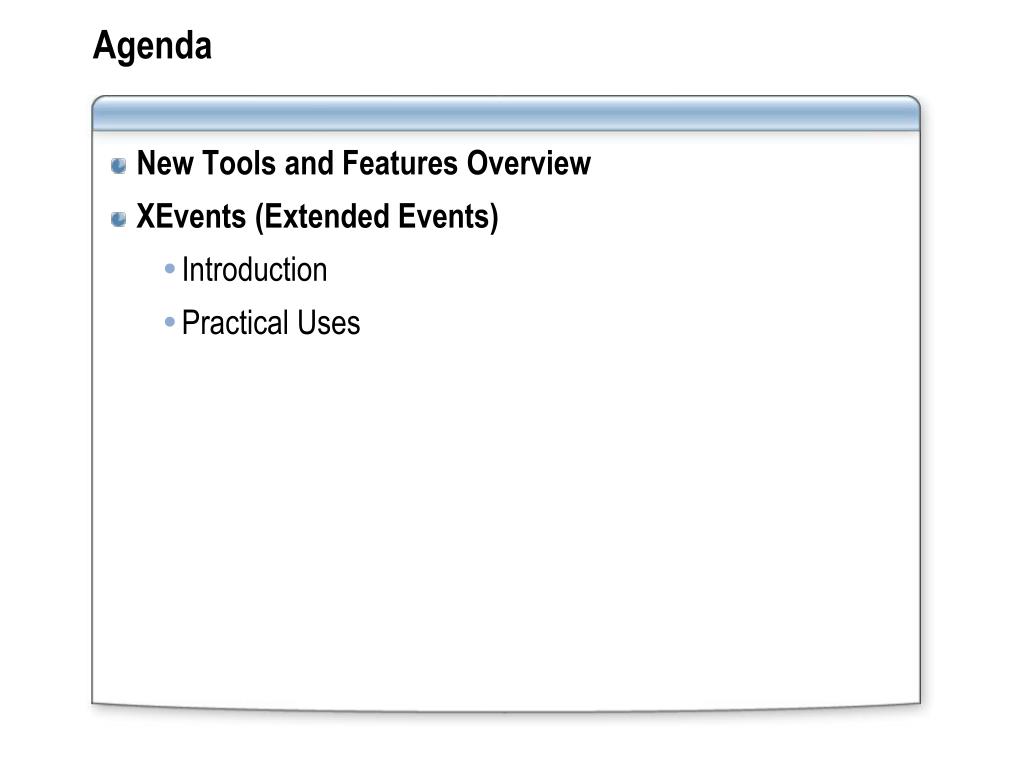Viewport: 1024px width, 768px height.
Task: Click the Practical Uses sub-item
Action: point(271,323)
